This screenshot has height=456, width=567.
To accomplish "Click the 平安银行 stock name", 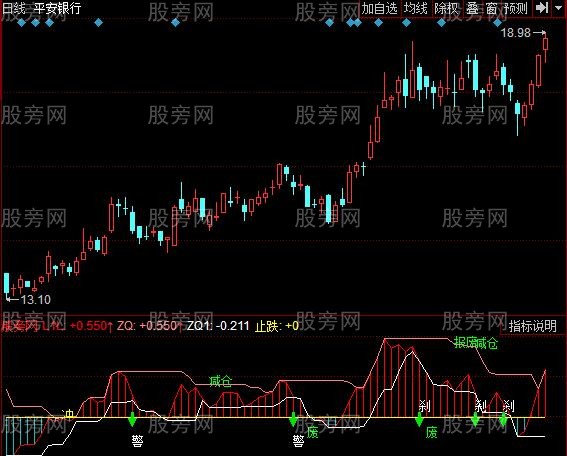I will click(57, 8).
